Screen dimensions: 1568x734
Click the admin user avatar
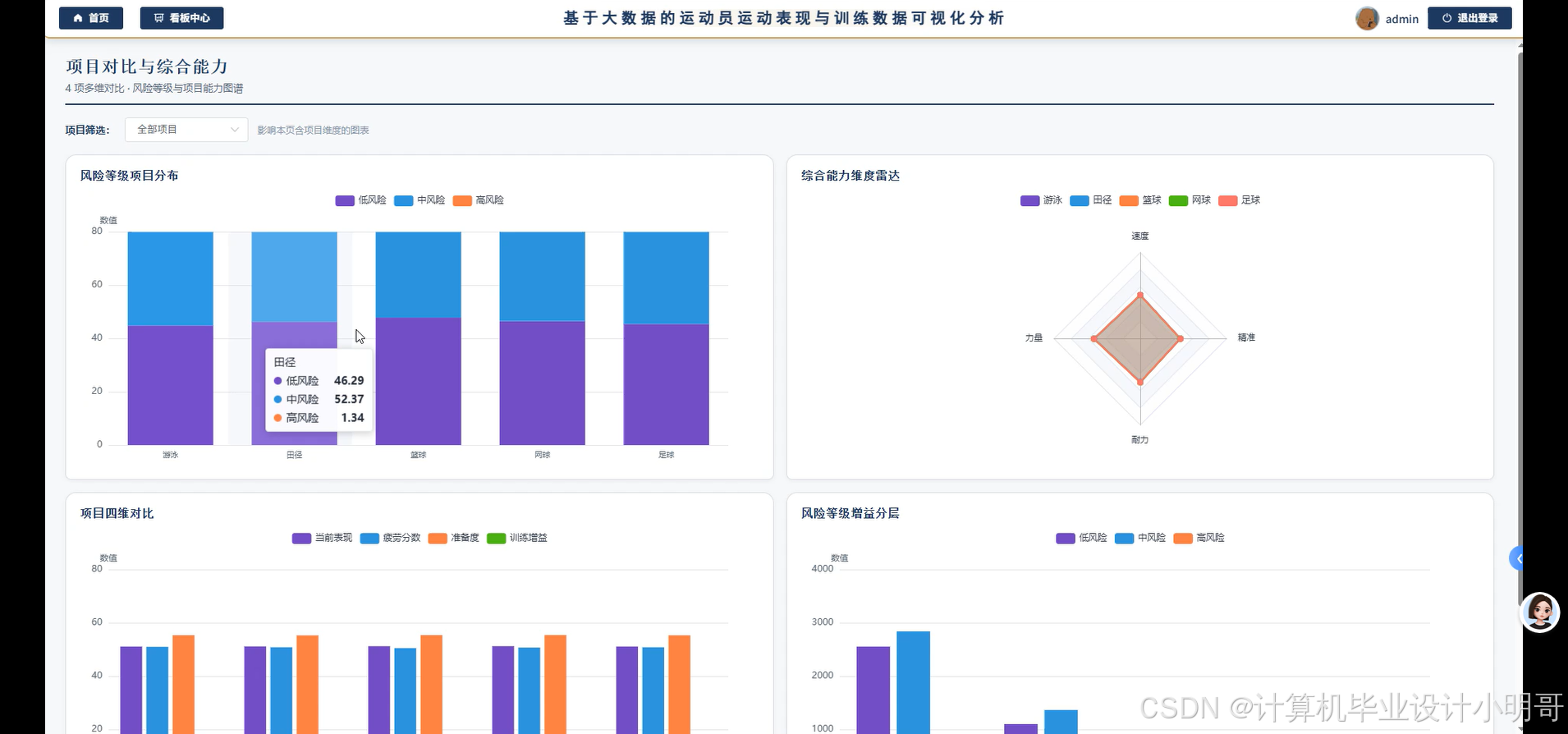click(x=1367, y=18)
